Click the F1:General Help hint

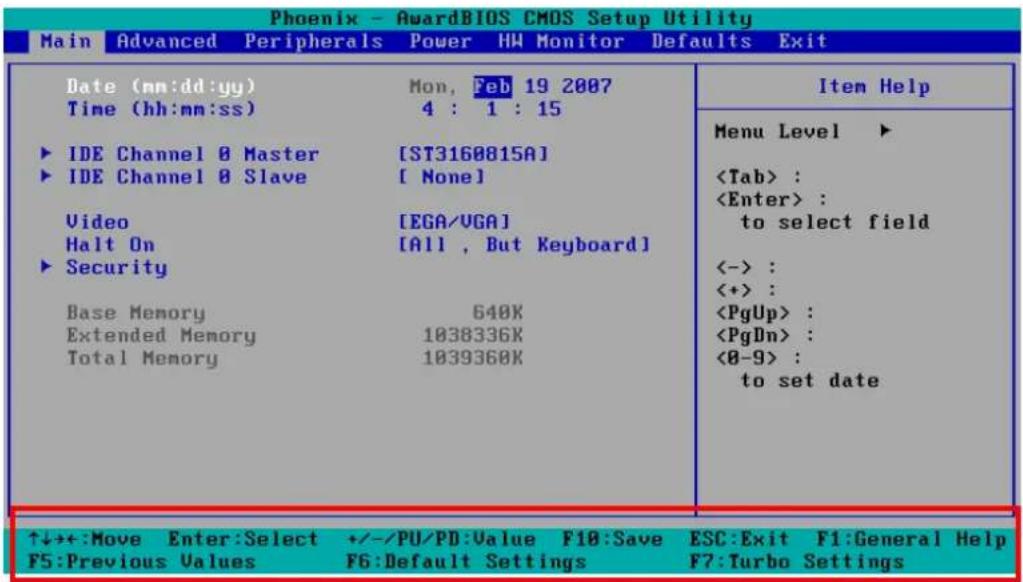tap(911, 539)
